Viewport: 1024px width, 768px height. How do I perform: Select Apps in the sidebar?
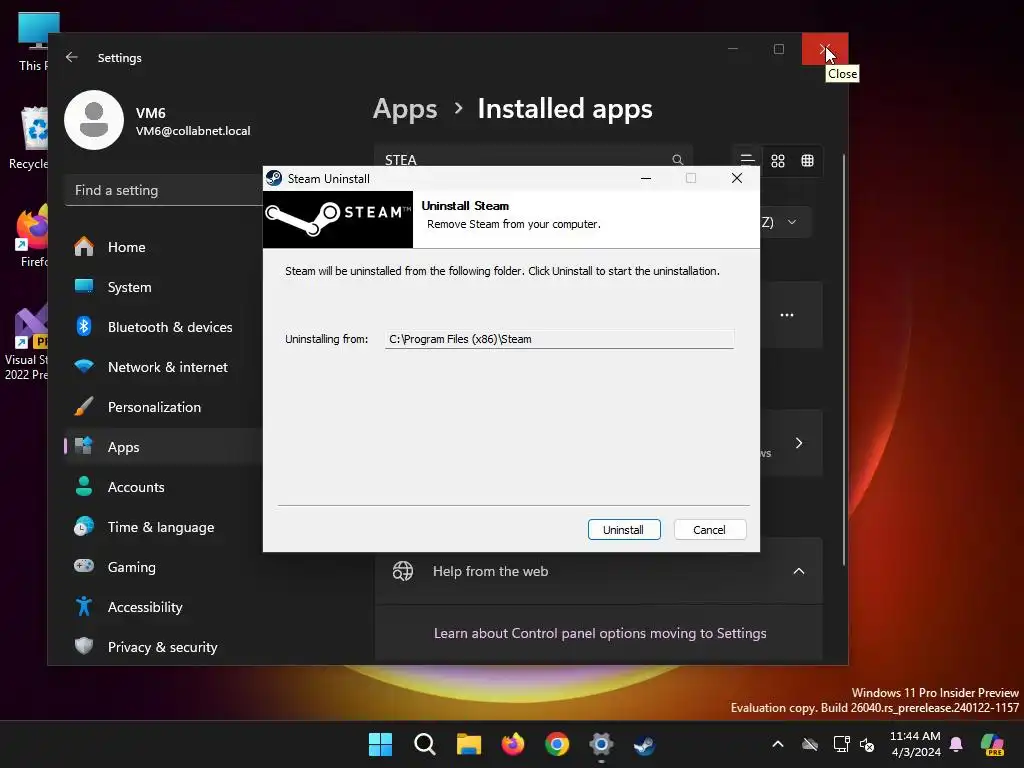(163, 447)
